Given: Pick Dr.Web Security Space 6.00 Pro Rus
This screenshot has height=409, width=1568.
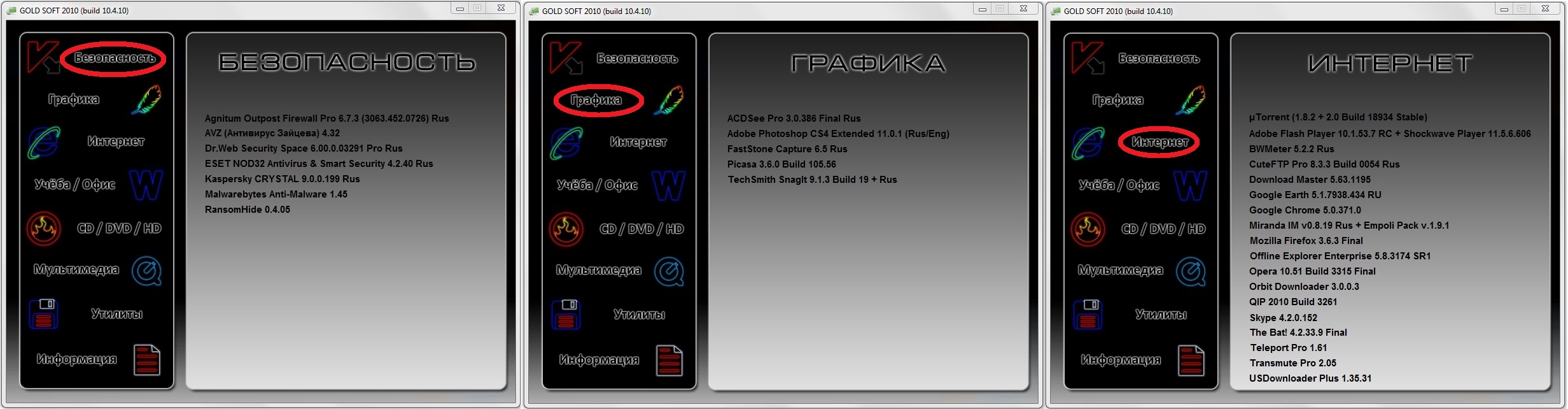Looking at the screenshot, I should click(304, 148).
